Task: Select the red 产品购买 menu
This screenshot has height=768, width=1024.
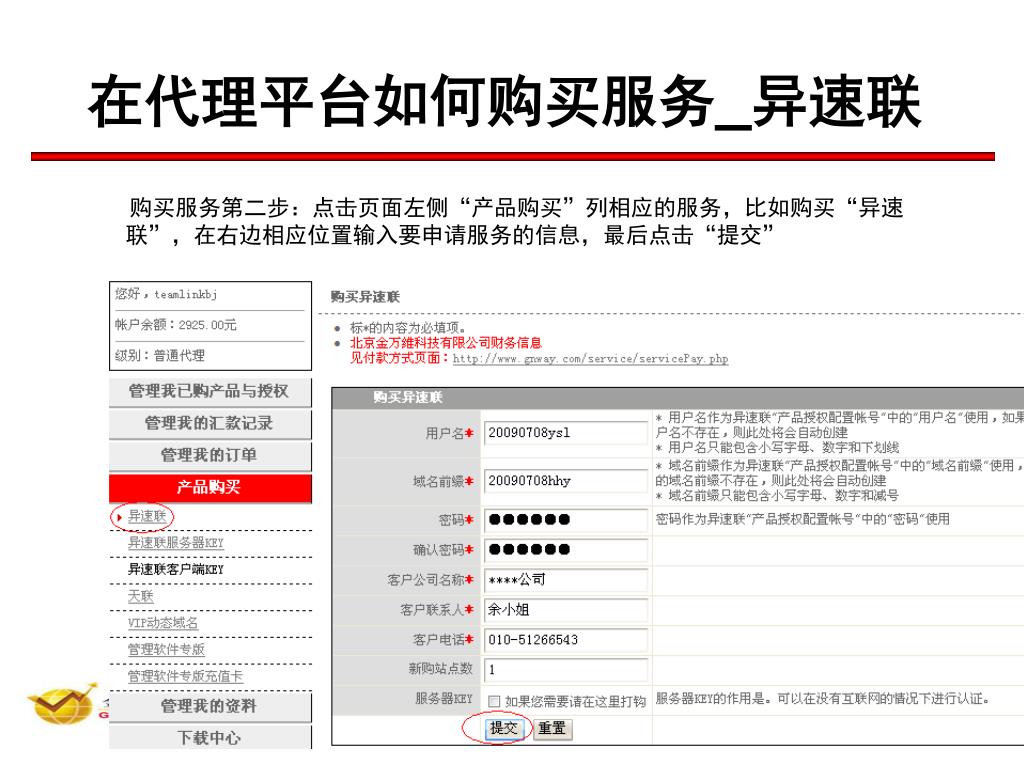Action: coord(210,488)
